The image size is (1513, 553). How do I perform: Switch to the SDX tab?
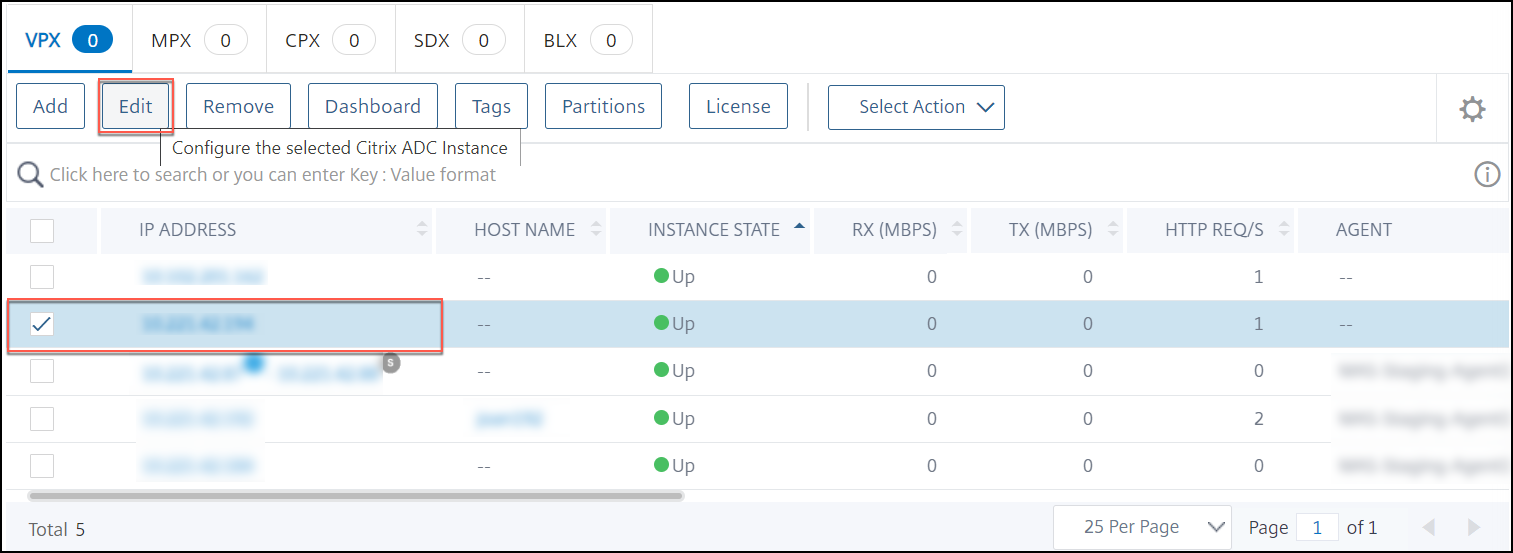[x=459, y=41]
